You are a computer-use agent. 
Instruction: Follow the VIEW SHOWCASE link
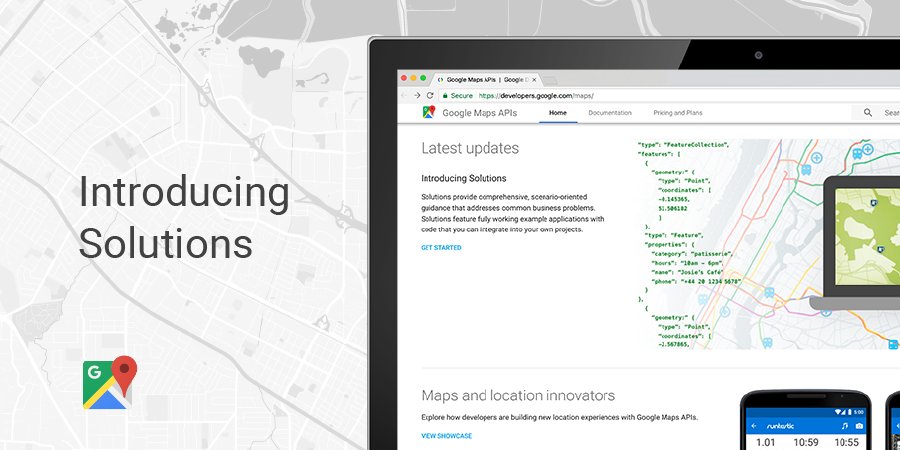coord(447,436)
